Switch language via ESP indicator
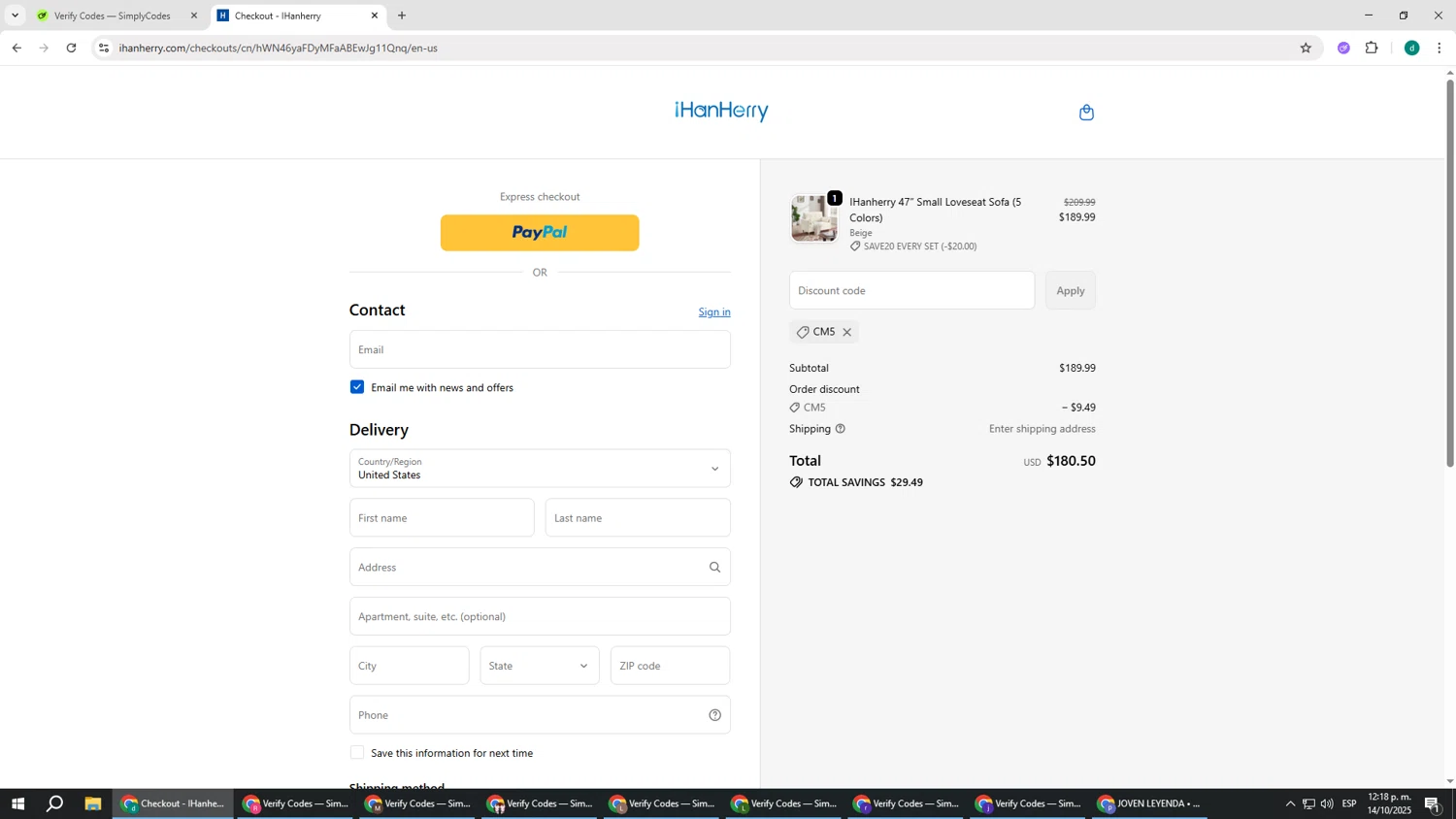1456x819 pixels. pyautogui.click(x=1349, y=803)
